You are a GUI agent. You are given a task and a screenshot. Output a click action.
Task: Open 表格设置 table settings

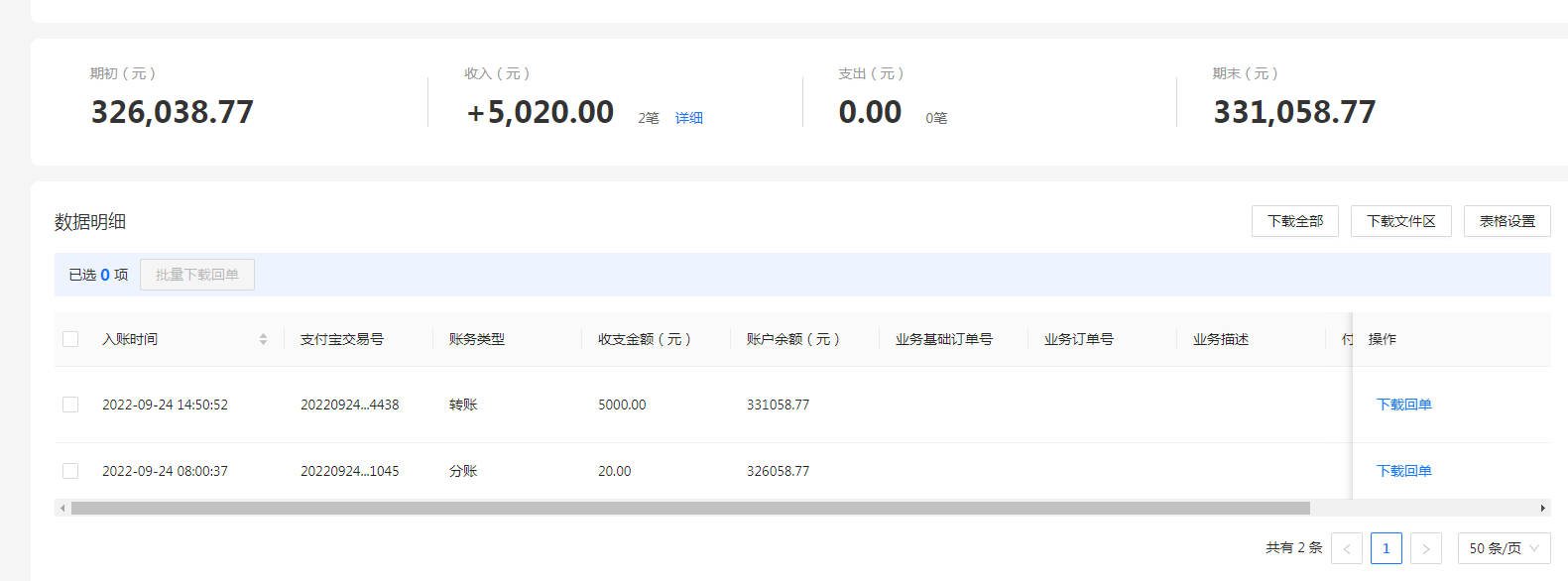pos(1508,221)
